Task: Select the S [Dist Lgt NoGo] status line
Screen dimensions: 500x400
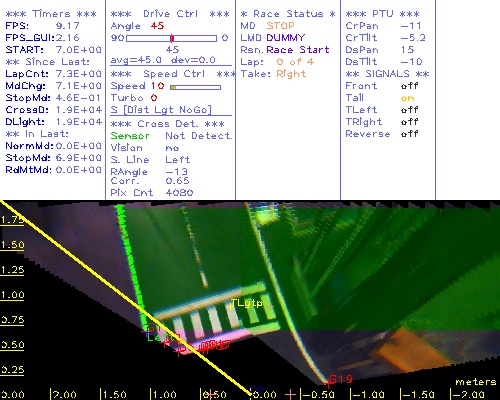Action: coord(161,110)
